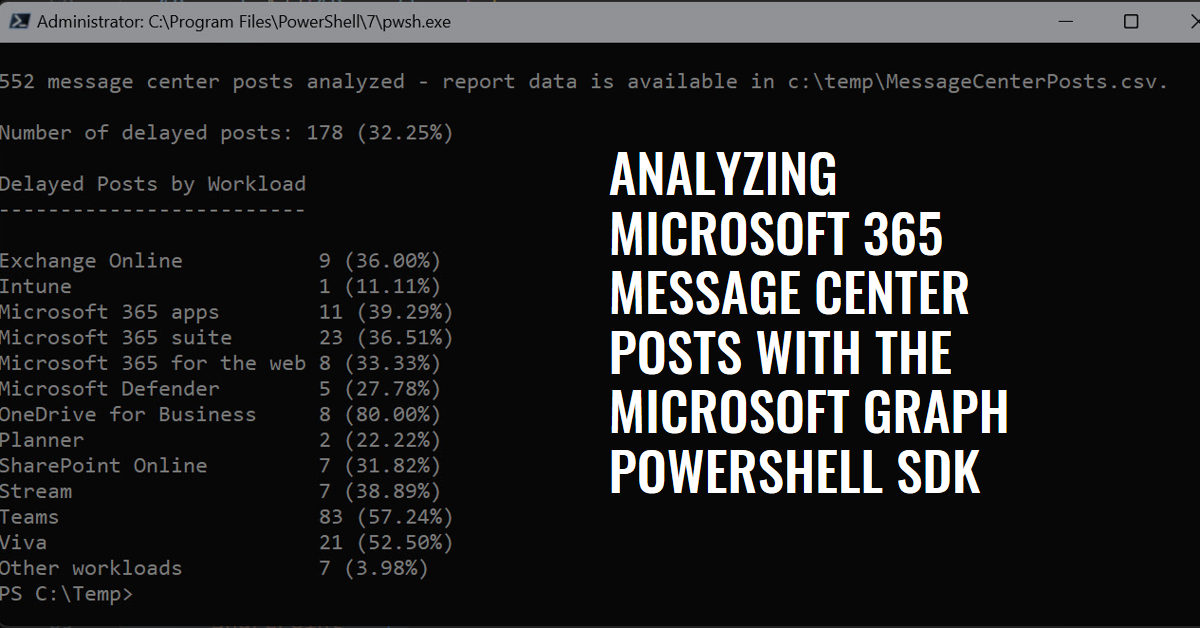The width and height of the screenshot is (1200, 628).
Task: Click the Teams workload row
Action: [x=226, y=517]
